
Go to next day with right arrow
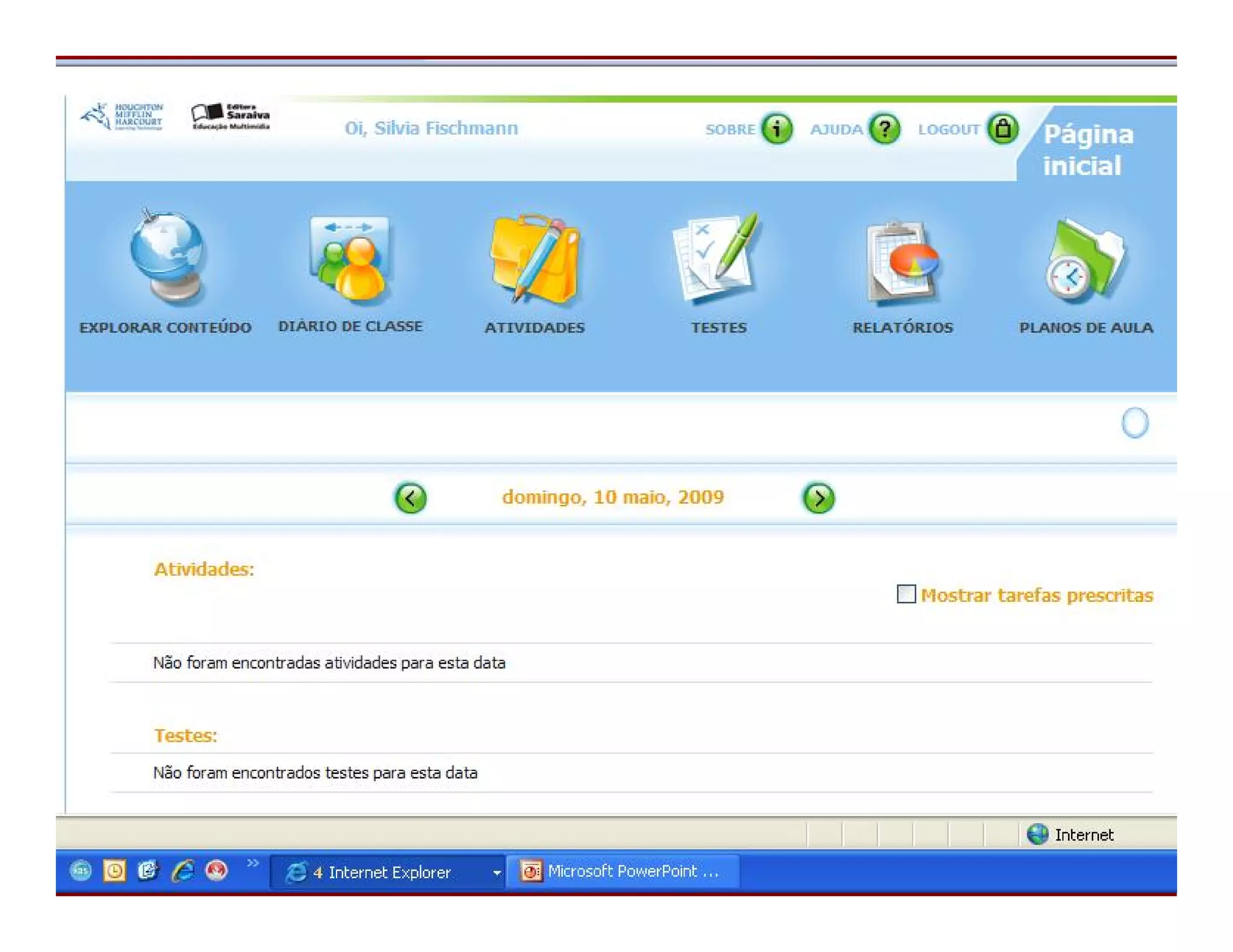coord(818,498)
